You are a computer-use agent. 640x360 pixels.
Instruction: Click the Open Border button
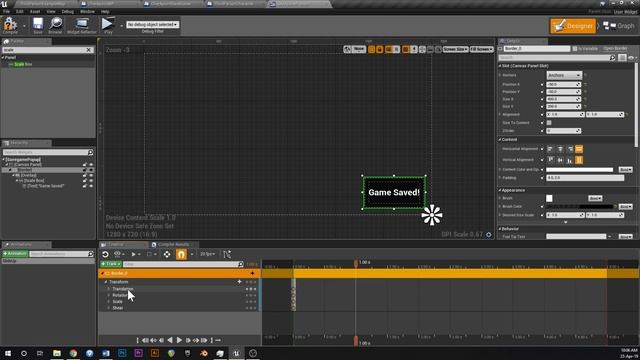(615, 49)
